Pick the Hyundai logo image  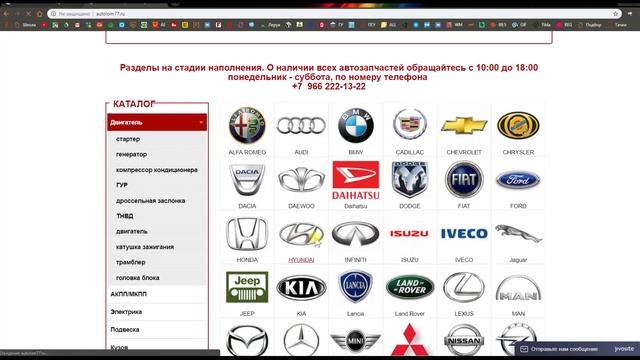click(x=301, y=234)
